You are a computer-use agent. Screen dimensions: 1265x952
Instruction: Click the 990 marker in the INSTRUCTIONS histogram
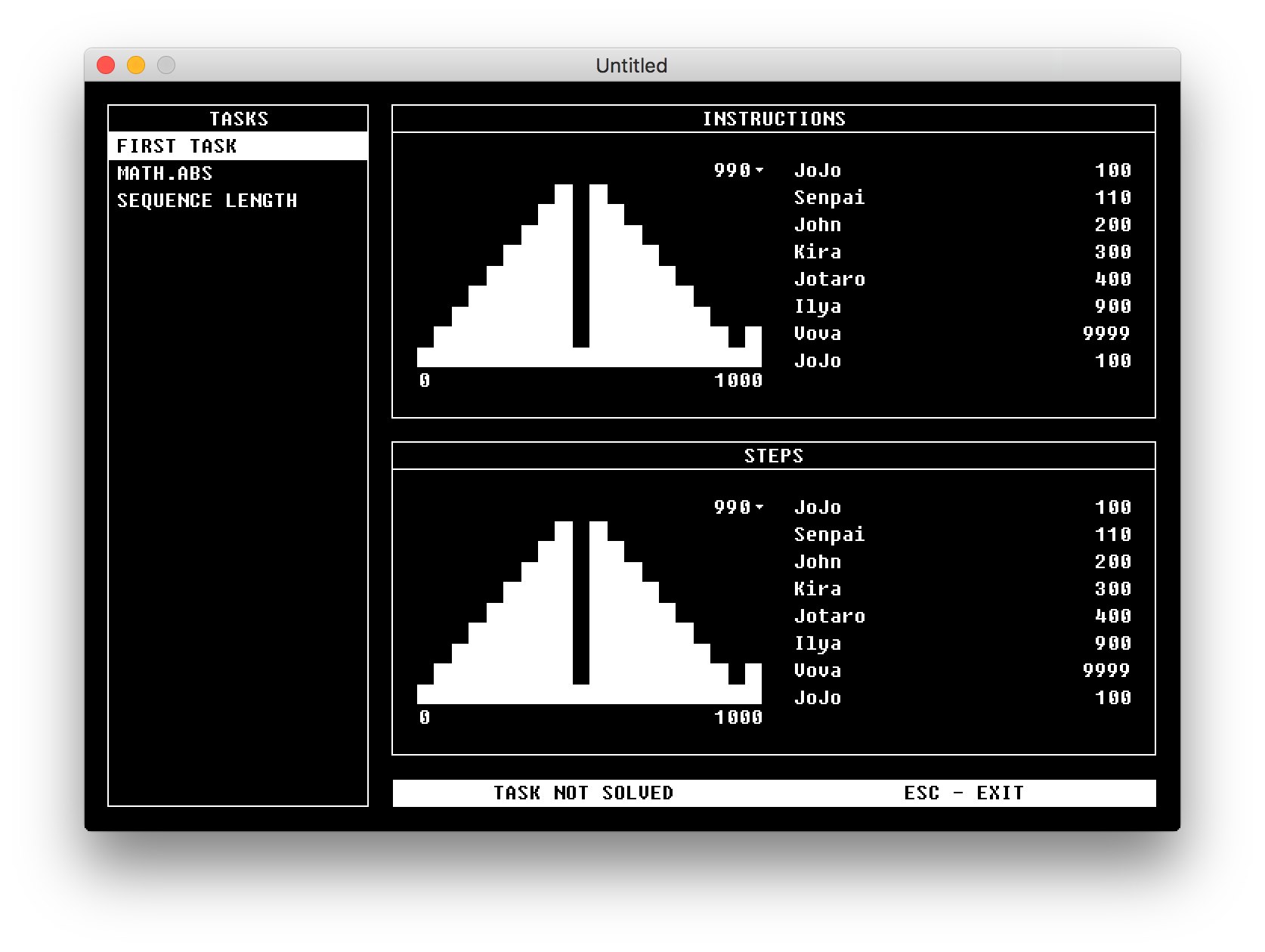[x=738, y=170]
